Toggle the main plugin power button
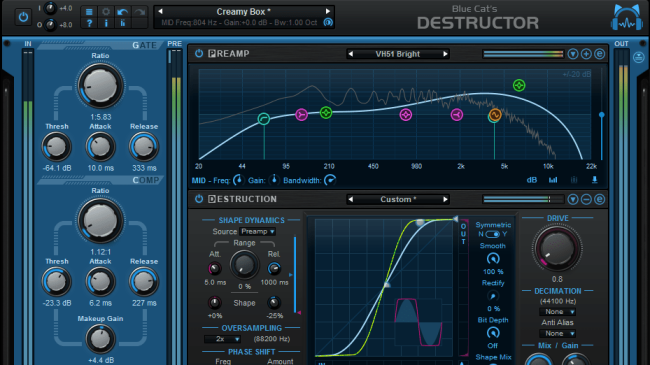The image size is (650, 365). tap(23, 17)
